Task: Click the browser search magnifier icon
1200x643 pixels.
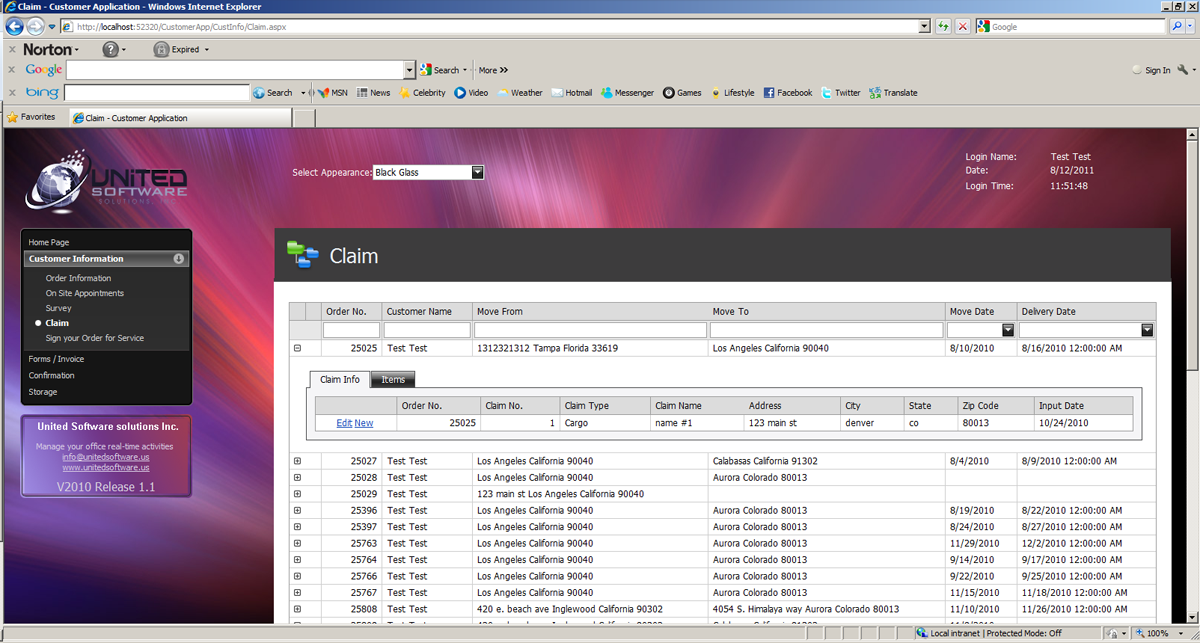Action: (1177, 27)
